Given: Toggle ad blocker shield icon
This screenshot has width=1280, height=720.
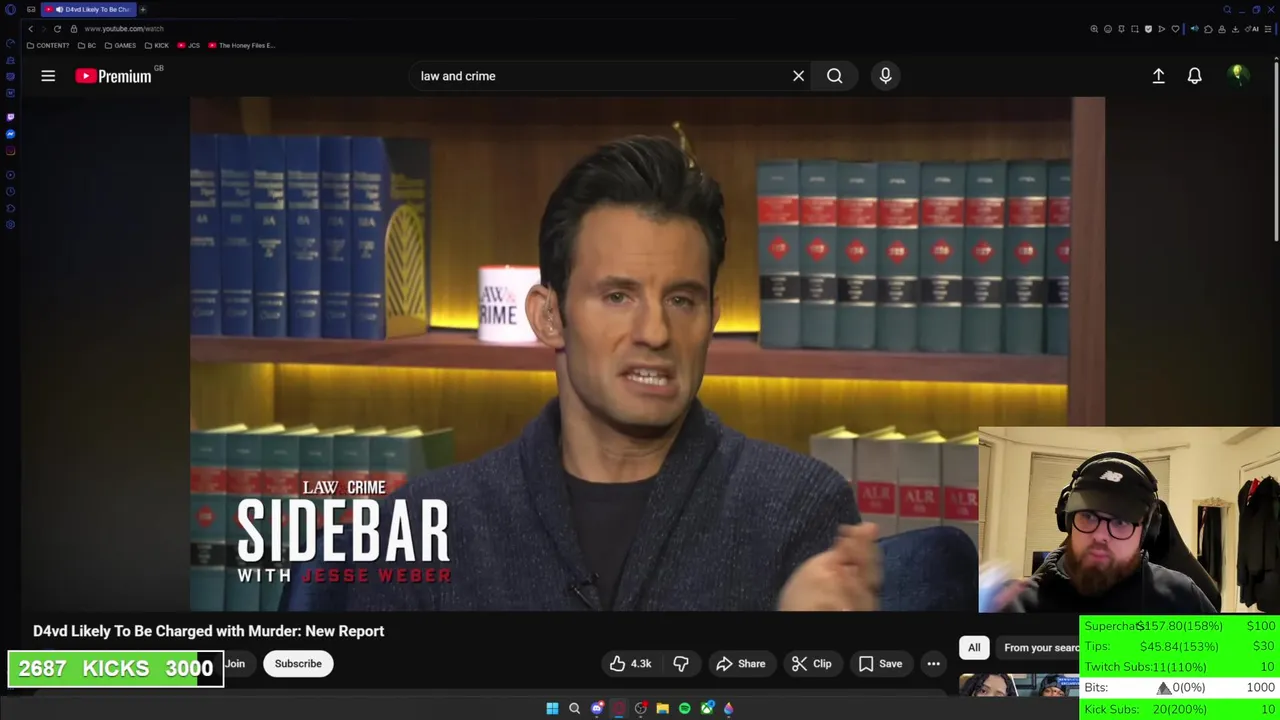Looking at the screenshot, I should [1148, 29].
